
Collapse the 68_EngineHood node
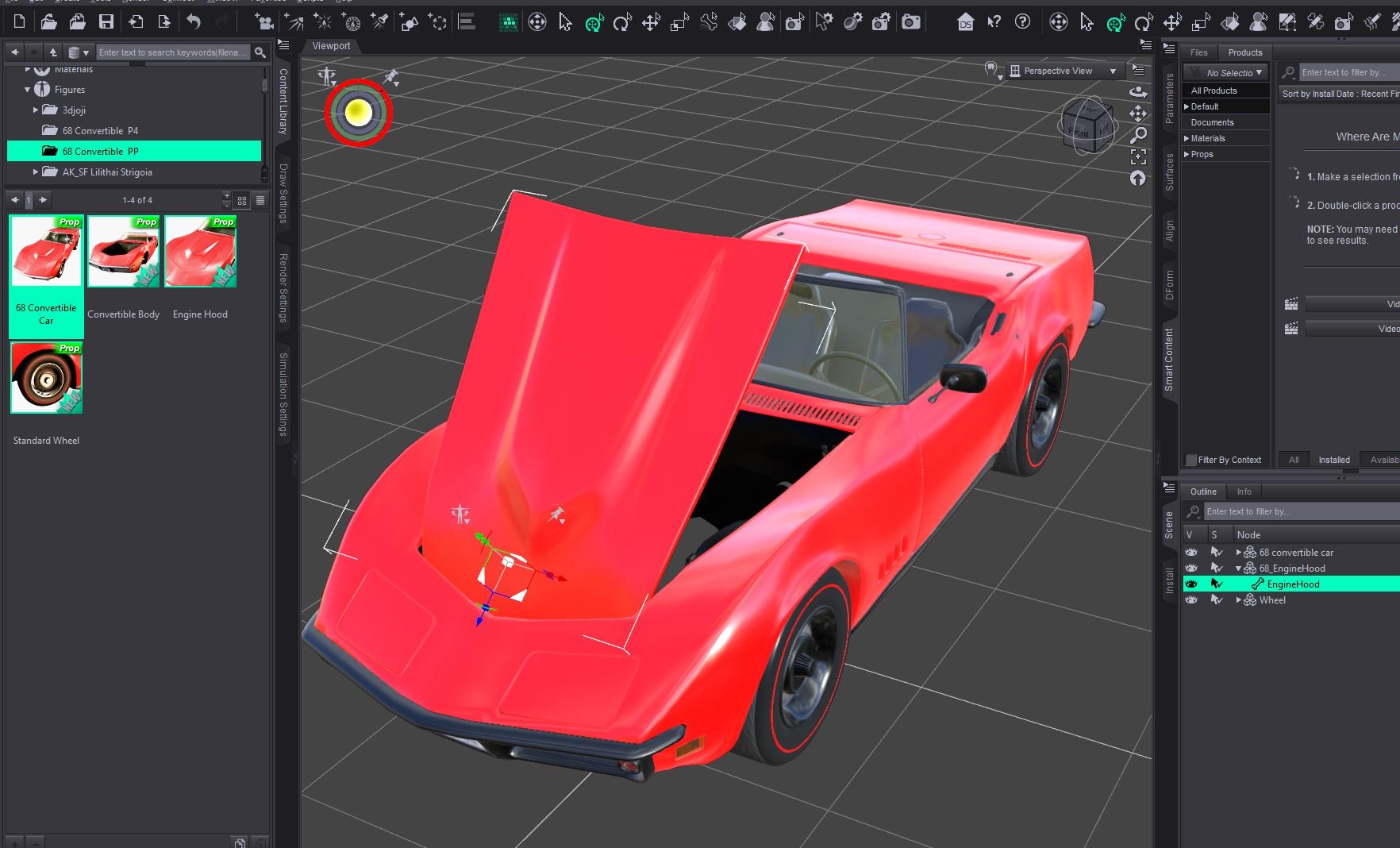[x=1238, y=569]
